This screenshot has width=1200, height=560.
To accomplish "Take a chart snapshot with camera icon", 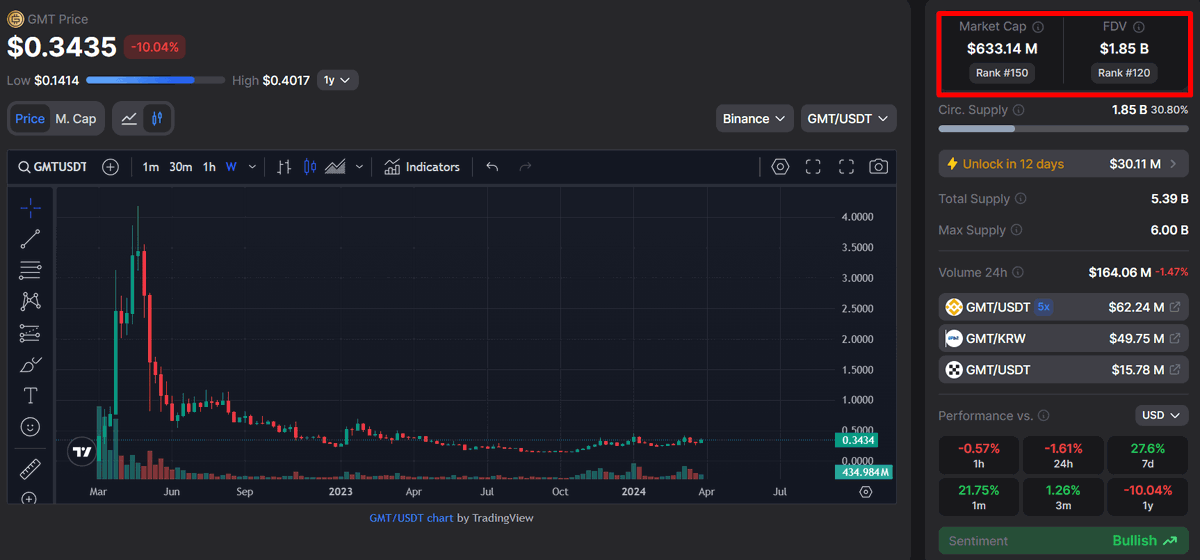I will click(878, 167).
